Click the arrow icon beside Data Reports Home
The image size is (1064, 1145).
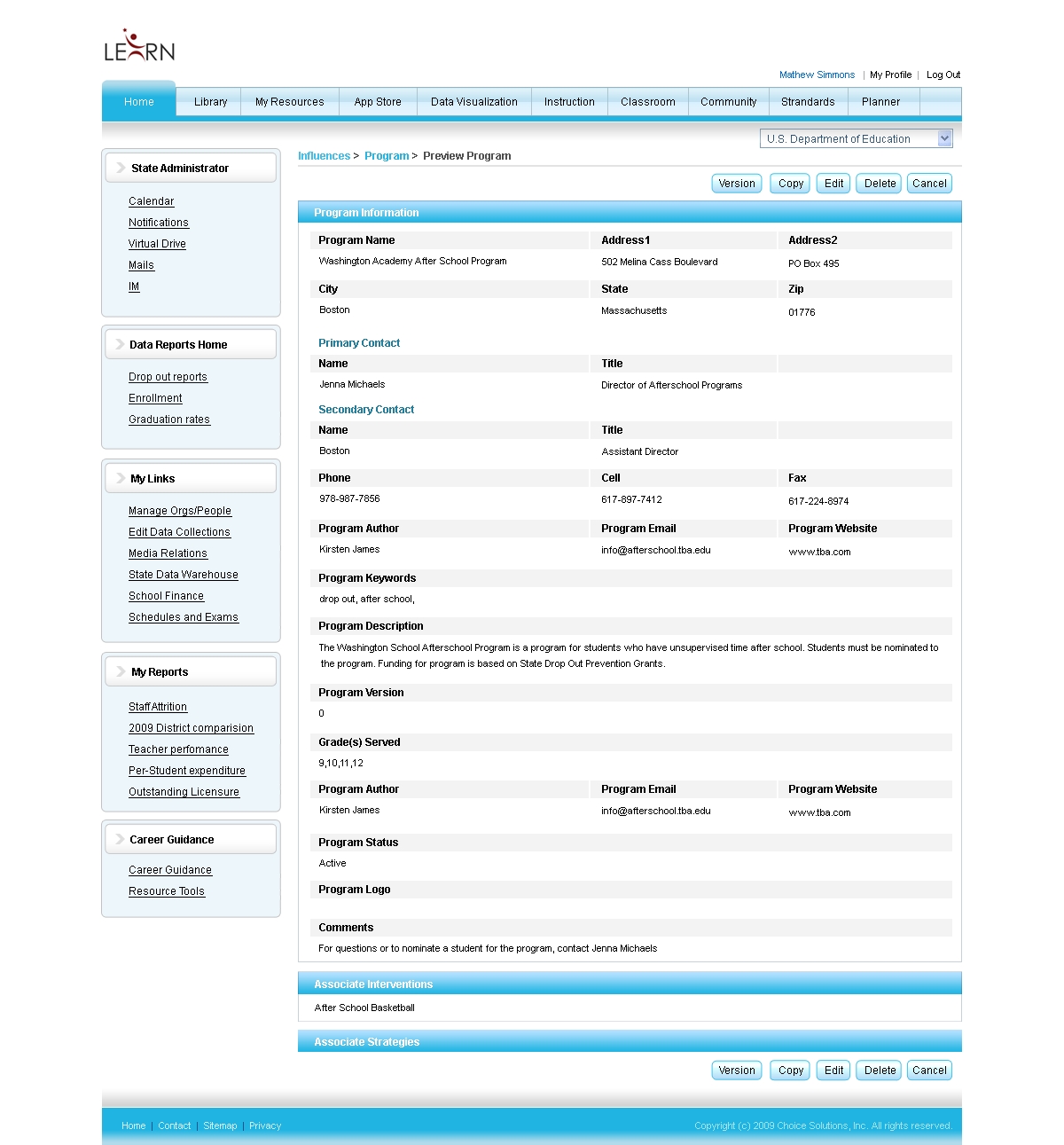tap(120, 344)
